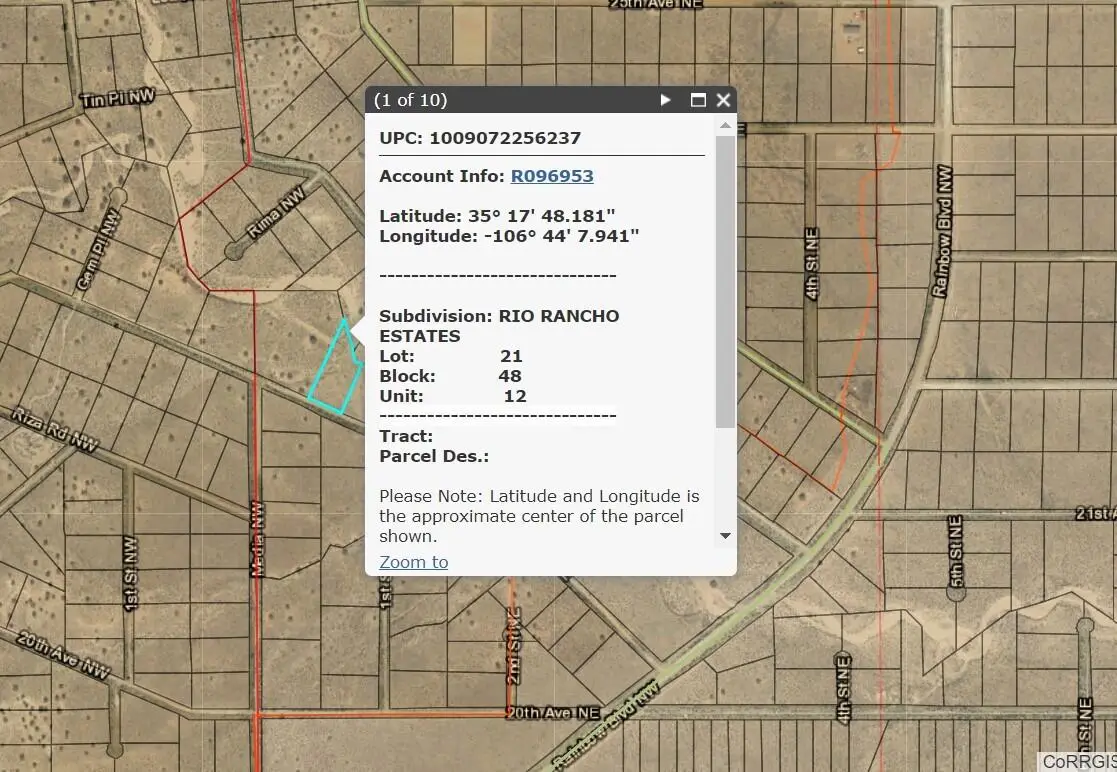Click the down triangle below popup scrollbar
This screenshot has width=1117, height=772.
coord(725,536)
